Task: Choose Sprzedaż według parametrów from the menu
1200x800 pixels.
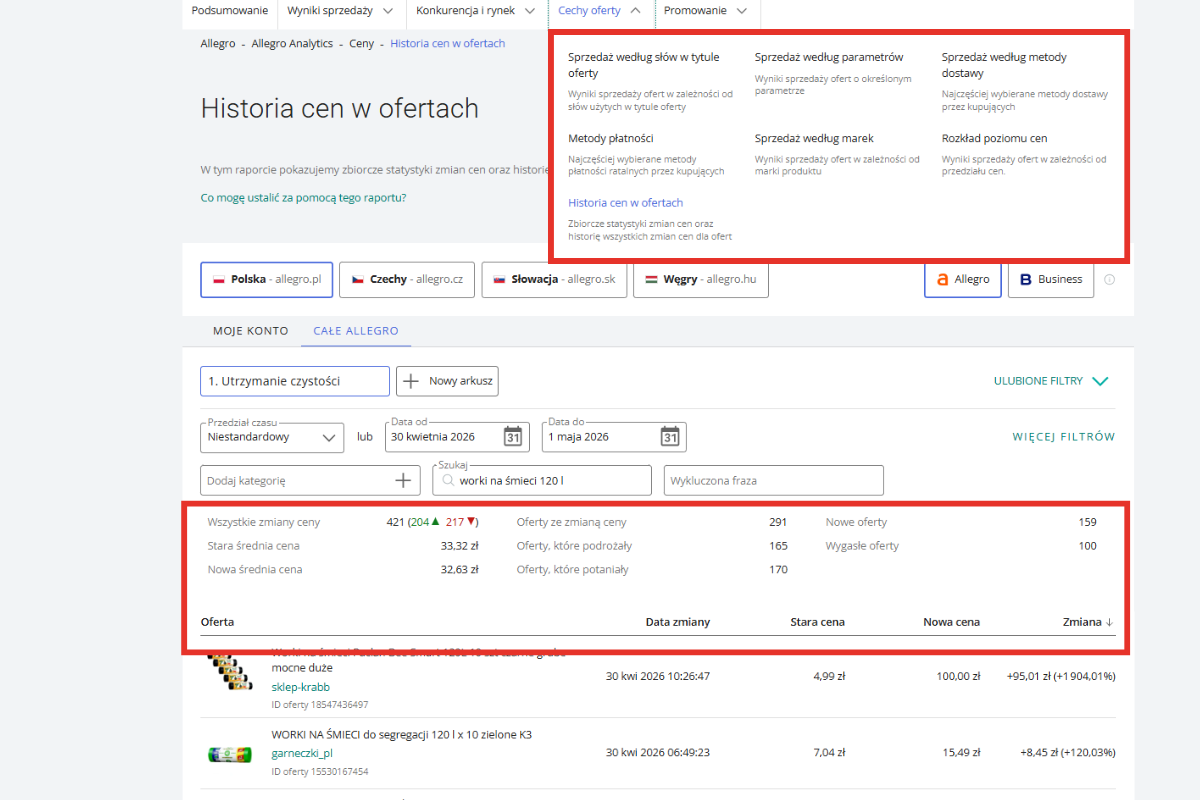Action: click(x=829, y=57)
